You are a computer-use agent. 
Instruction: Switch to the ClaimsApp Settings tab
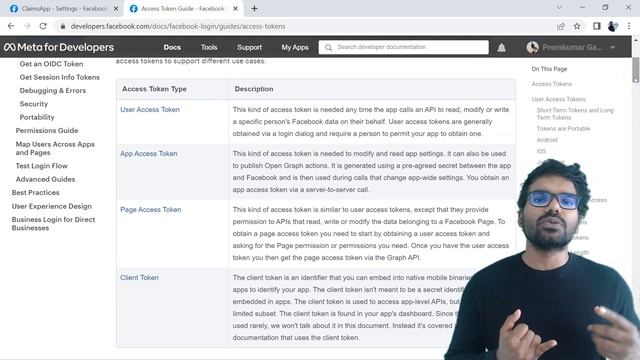(x=64, y=9)
